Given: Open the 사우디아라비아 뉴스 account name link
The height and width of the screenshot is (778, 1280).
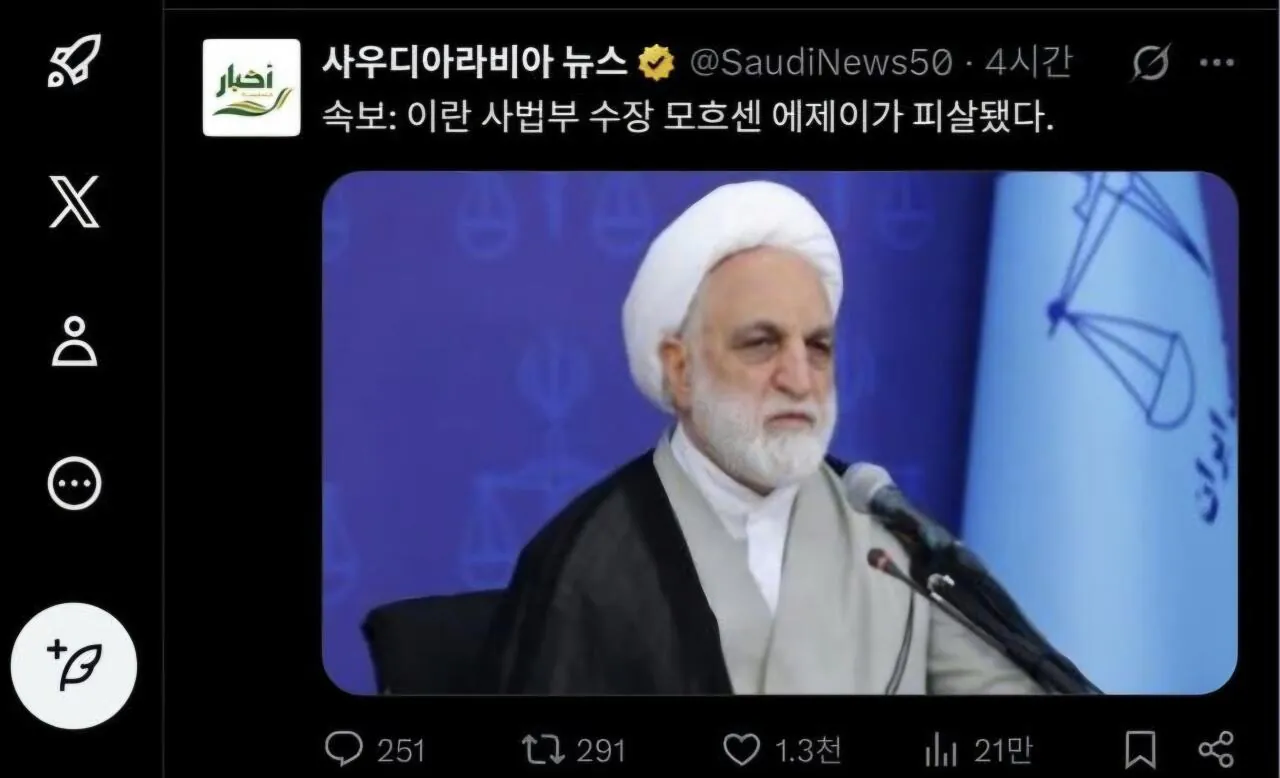Looking at the screenshot, I should pos(474,63).
